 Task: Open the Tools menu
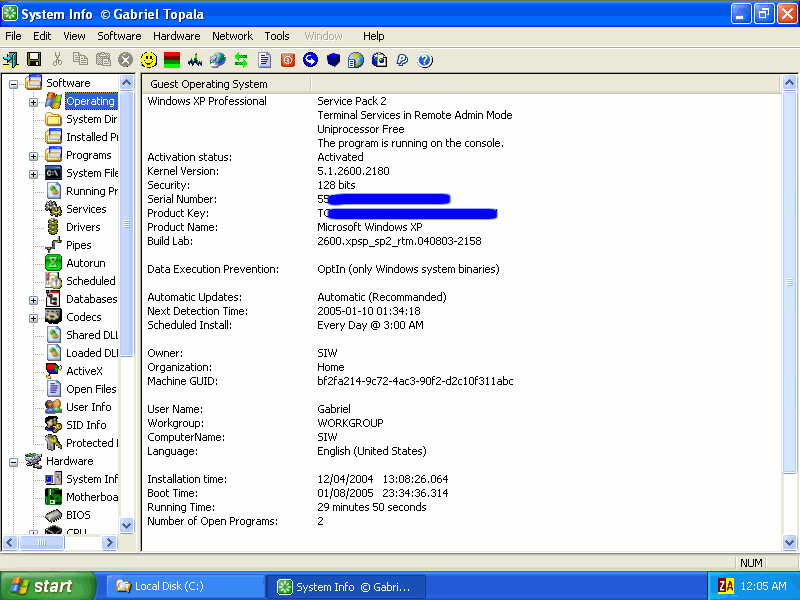click(x=277, y=36)
